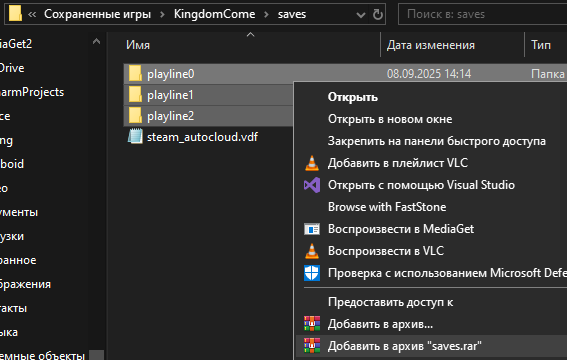The width and height of the screenshot is (567, 360).
Task: Sort by "Дата изменения" column header
Action: pos(431,45)
